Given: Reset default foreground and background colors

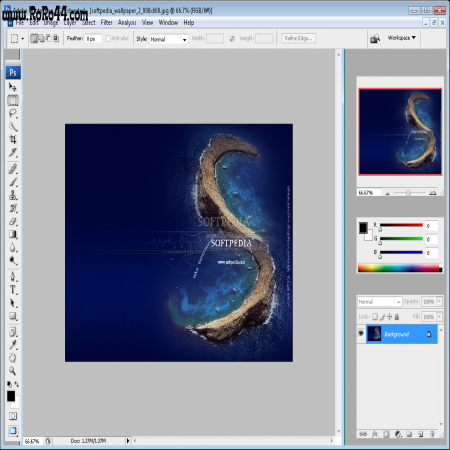Looking at the screenshot, I should click(x=9, y=384).
